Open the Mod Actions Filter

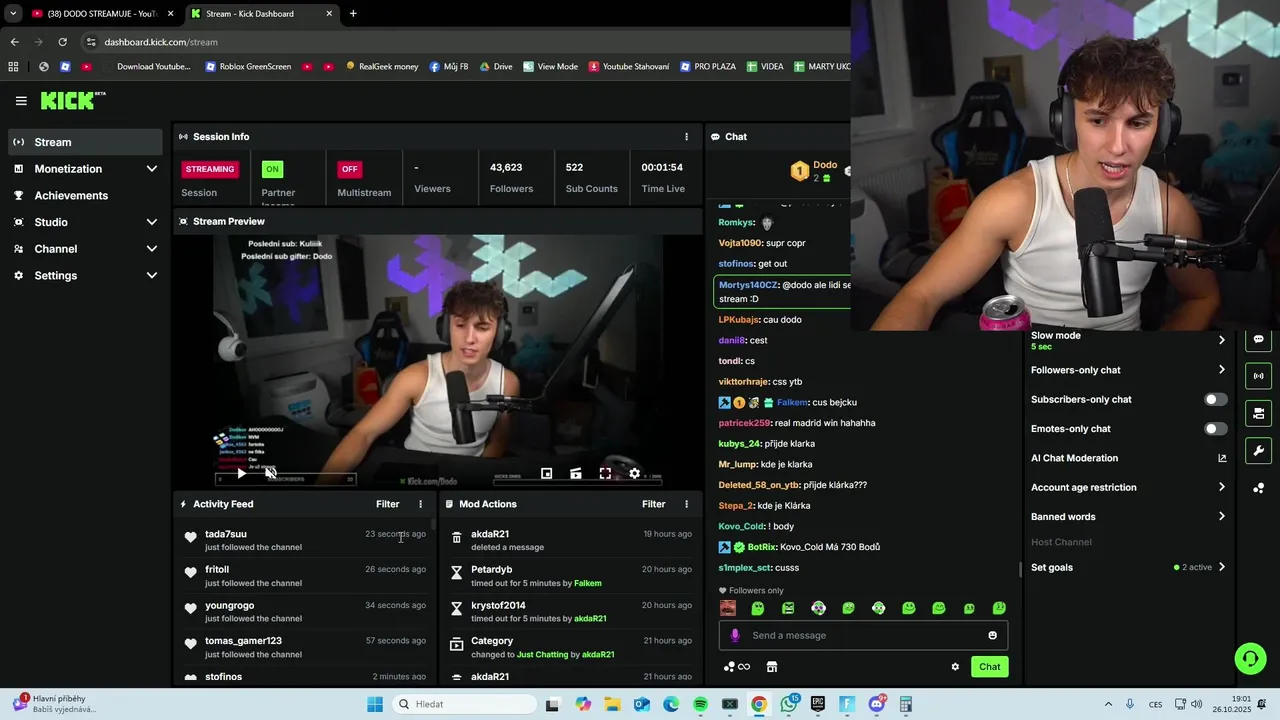click(x=654, y=504)
